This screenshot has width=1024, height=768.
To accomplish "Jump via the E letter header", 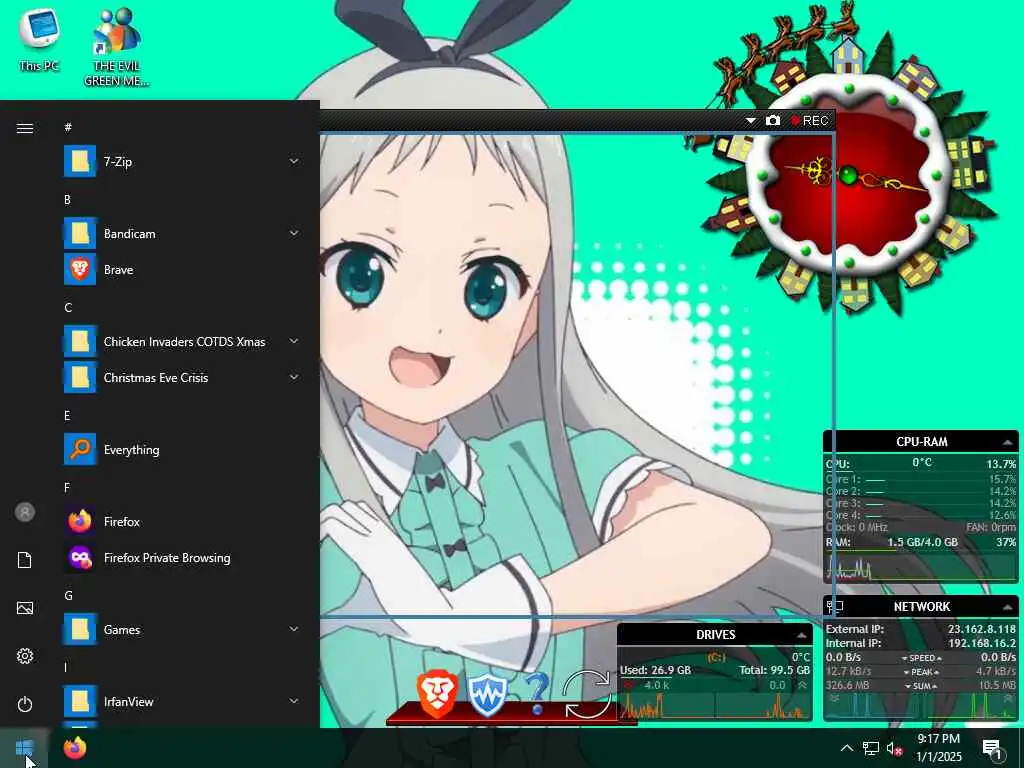I will coord(67,416).
